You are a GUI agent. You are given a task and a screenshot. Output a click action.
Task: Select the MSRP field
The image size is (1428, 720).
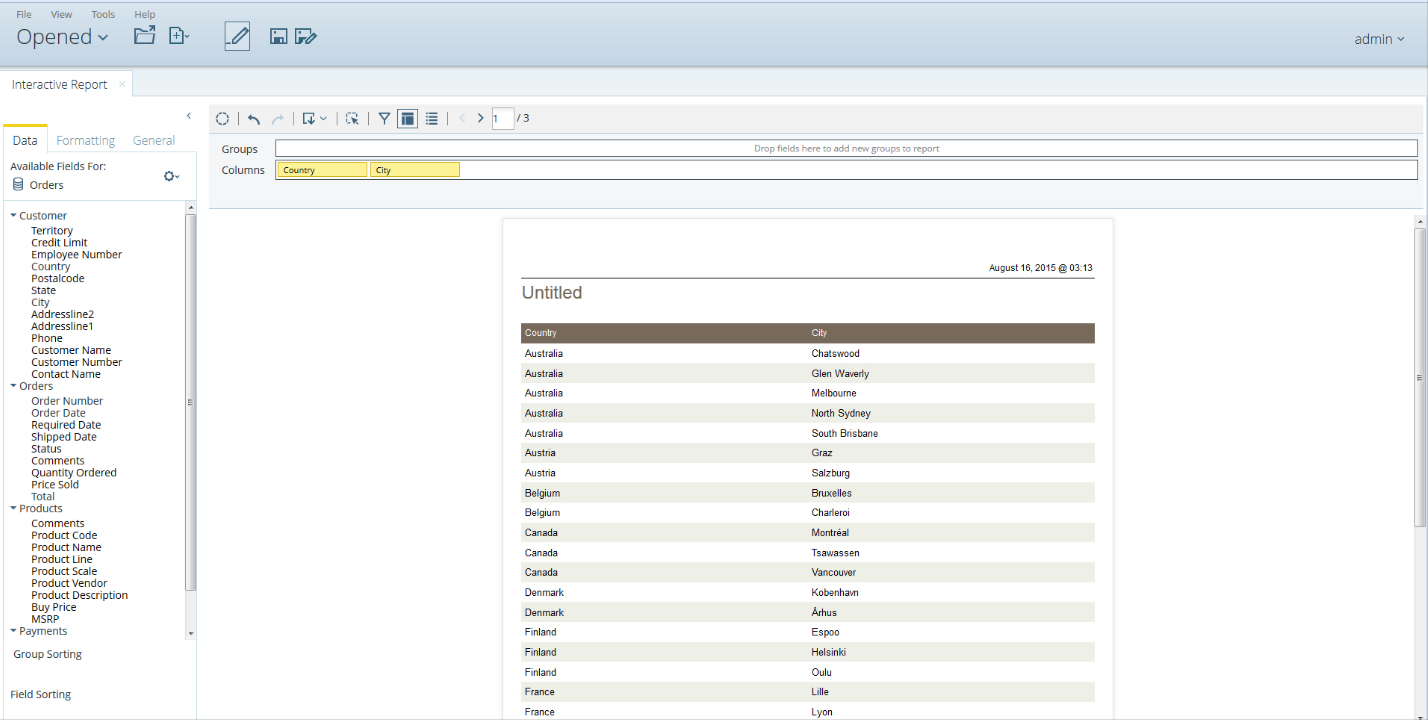pyautogui.click(x=45, y=620)
